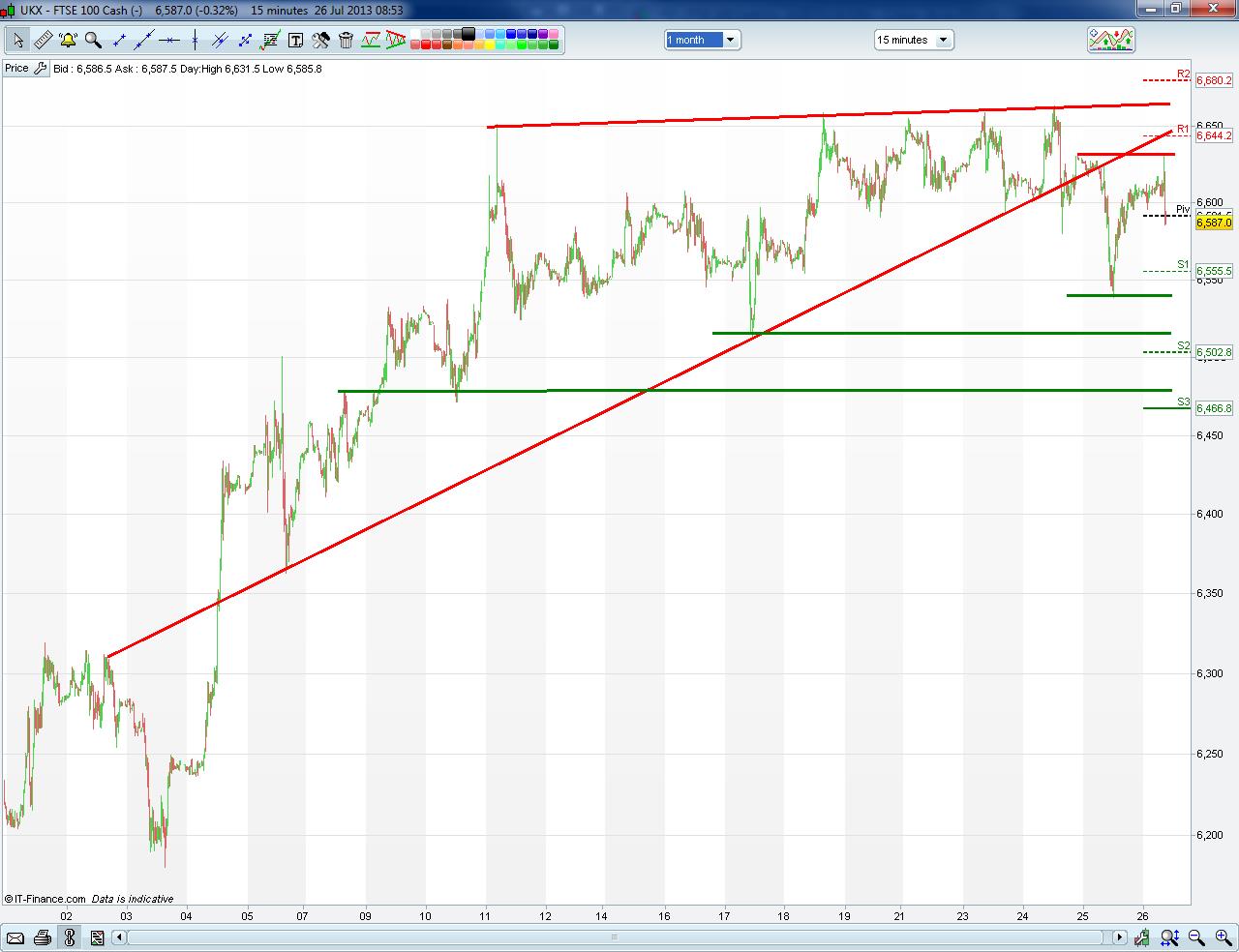Image resolution: width=1239 pixels, height=952 pixels.
Task: Click the scroll right arrow button
Action: tap(1120, 937)
